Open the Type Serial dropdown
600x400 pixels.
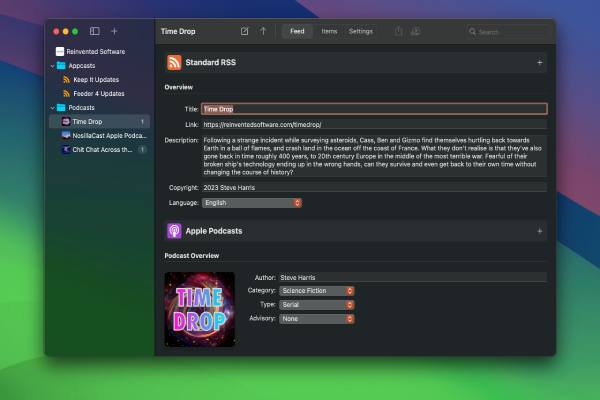coord(316,305)
